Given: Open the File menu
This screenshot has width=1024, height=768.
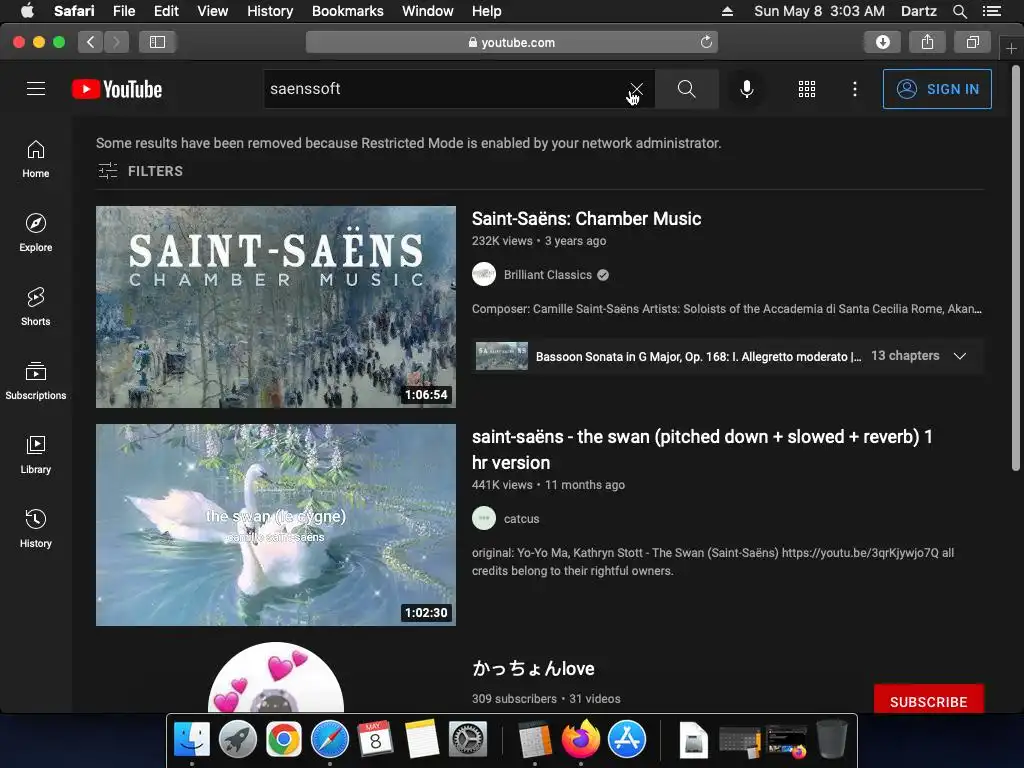Looking at the screenshot, I should [x=123, y=11].
